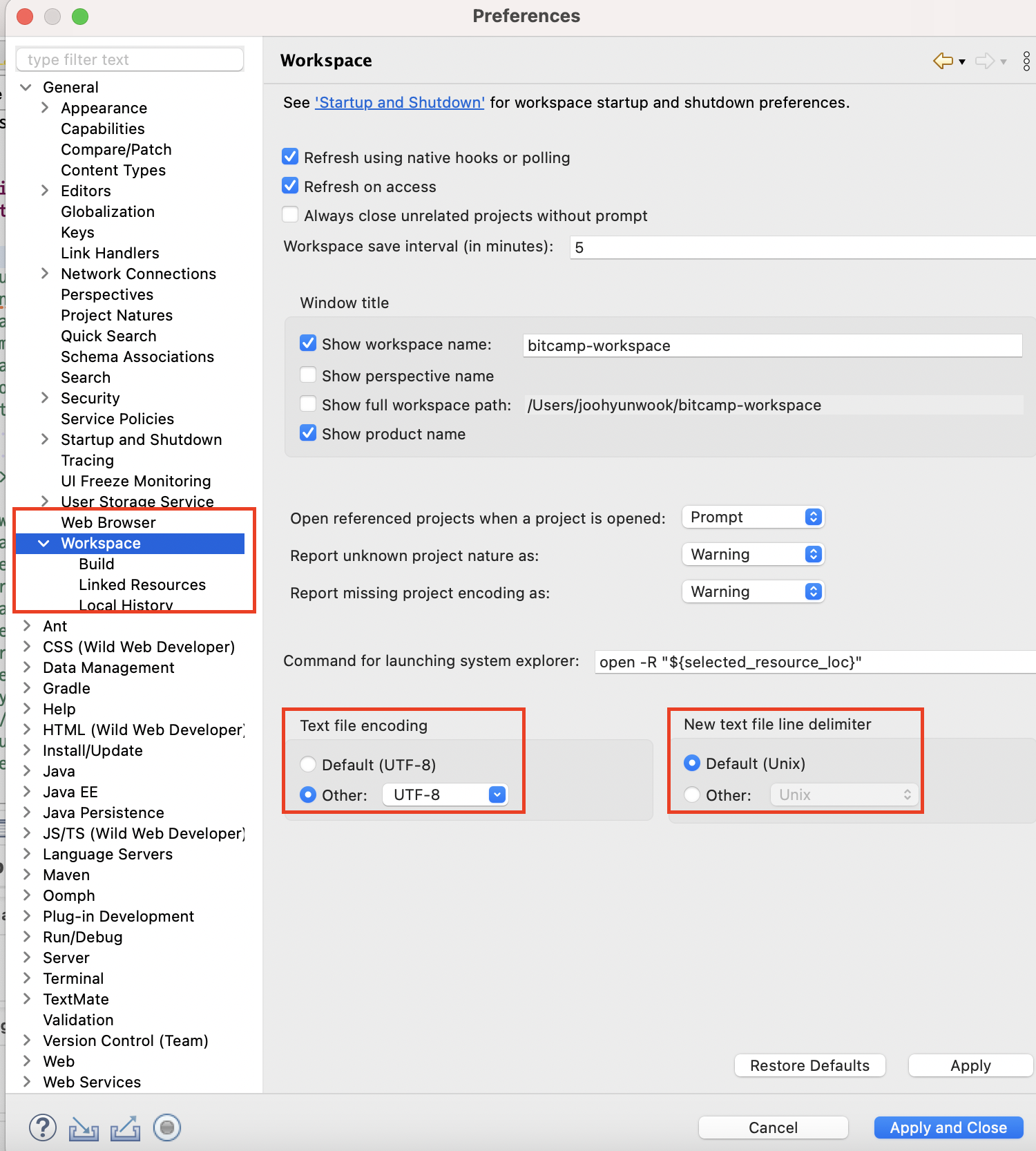Open the Keys preference page
This screenshot has height=1151, width=1036.
coord(77,232)
